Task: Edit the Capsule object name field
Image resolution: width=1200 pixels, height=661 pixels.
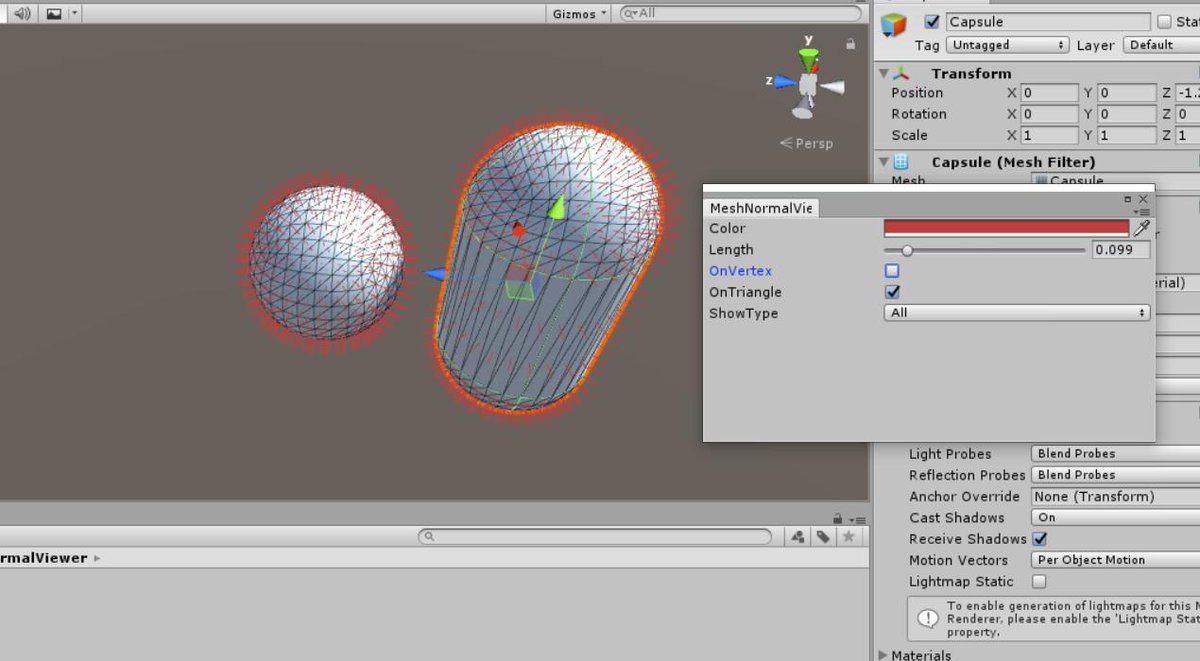Action: point(1047,22)
